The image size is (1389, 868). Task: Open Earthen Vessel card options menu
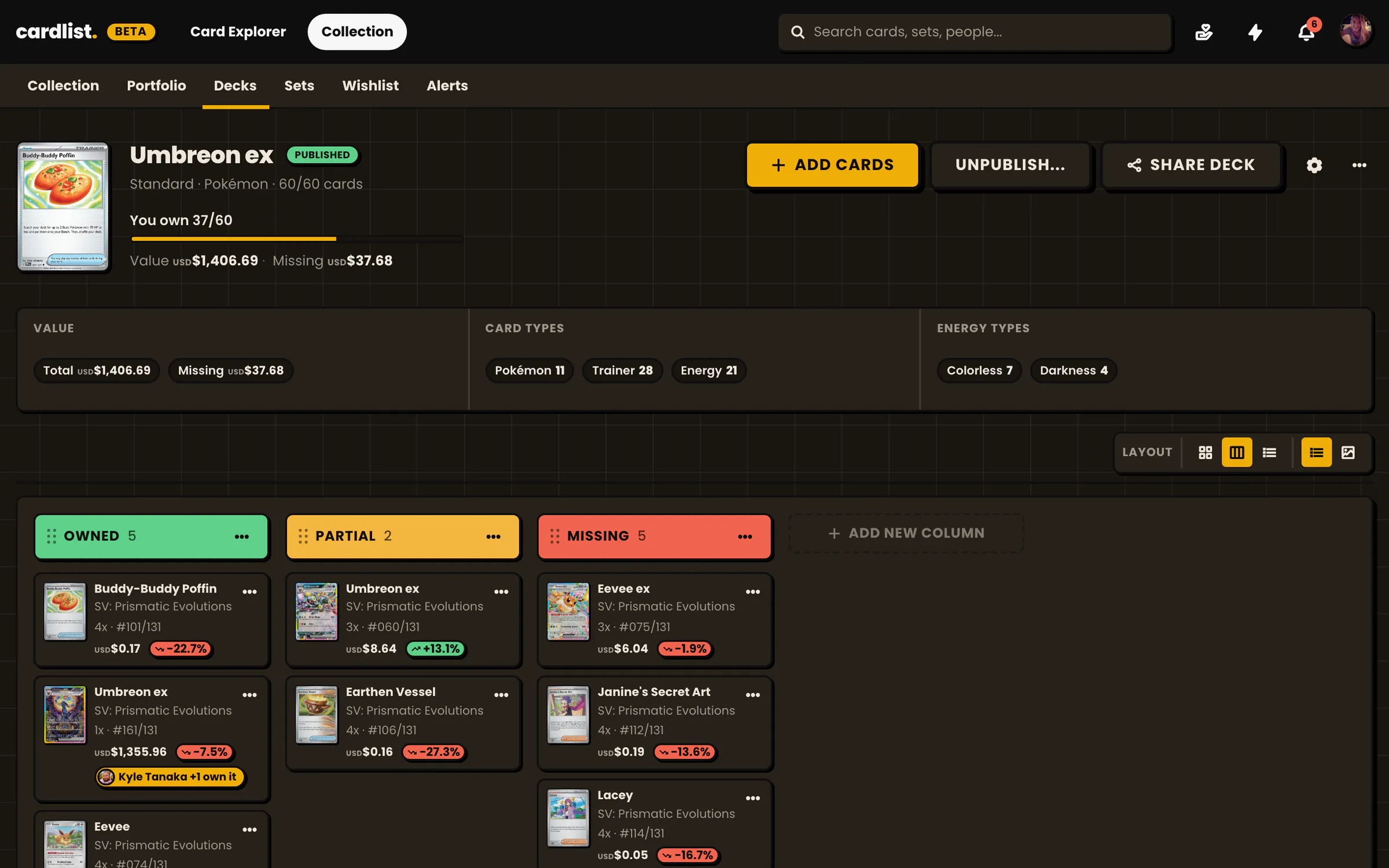[502, 695]
